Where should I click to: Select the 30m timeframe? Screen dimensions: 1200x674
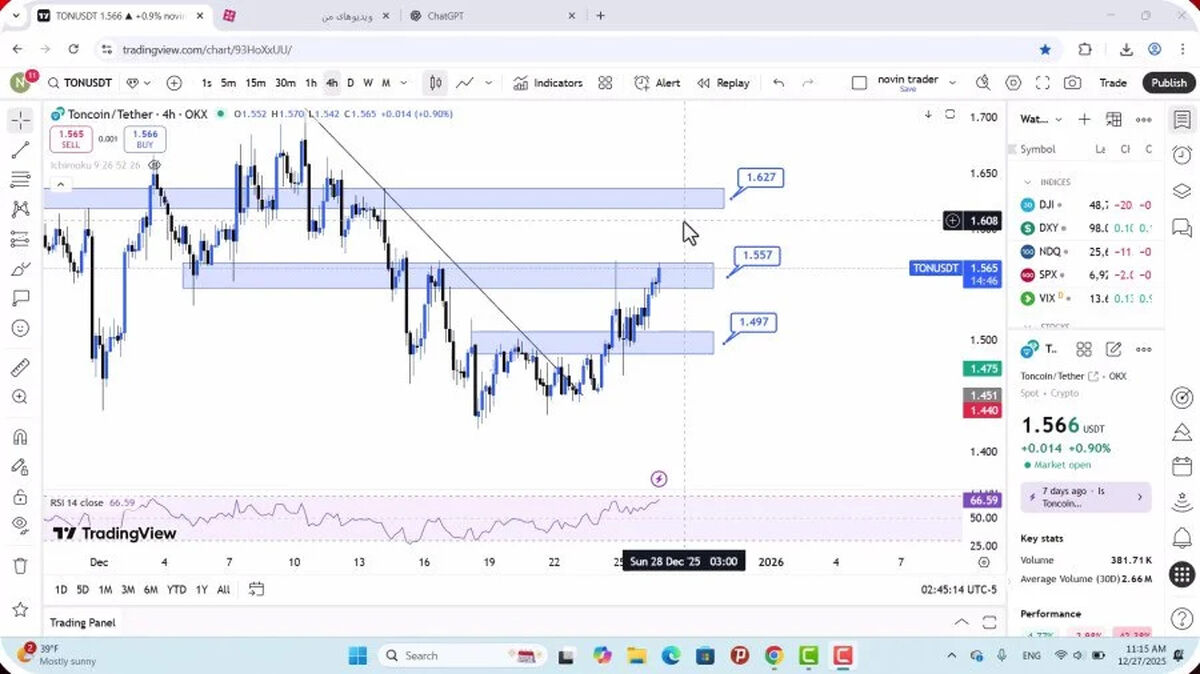[285, 83]
